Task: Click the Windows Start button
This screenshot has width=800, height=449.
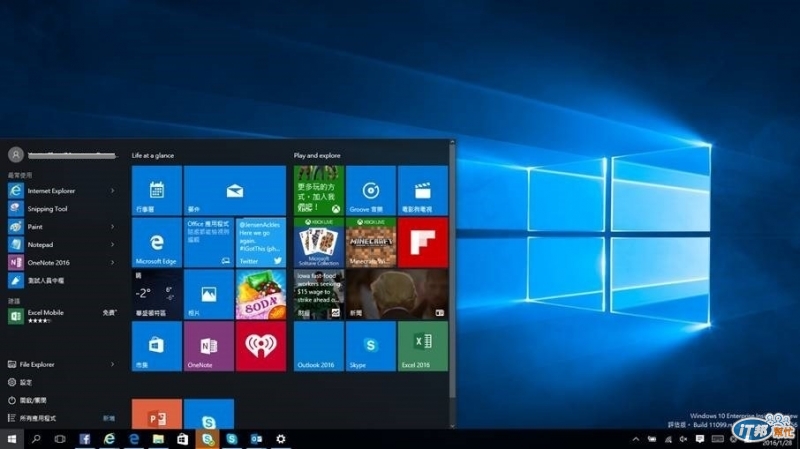Action: click(12, 439)
